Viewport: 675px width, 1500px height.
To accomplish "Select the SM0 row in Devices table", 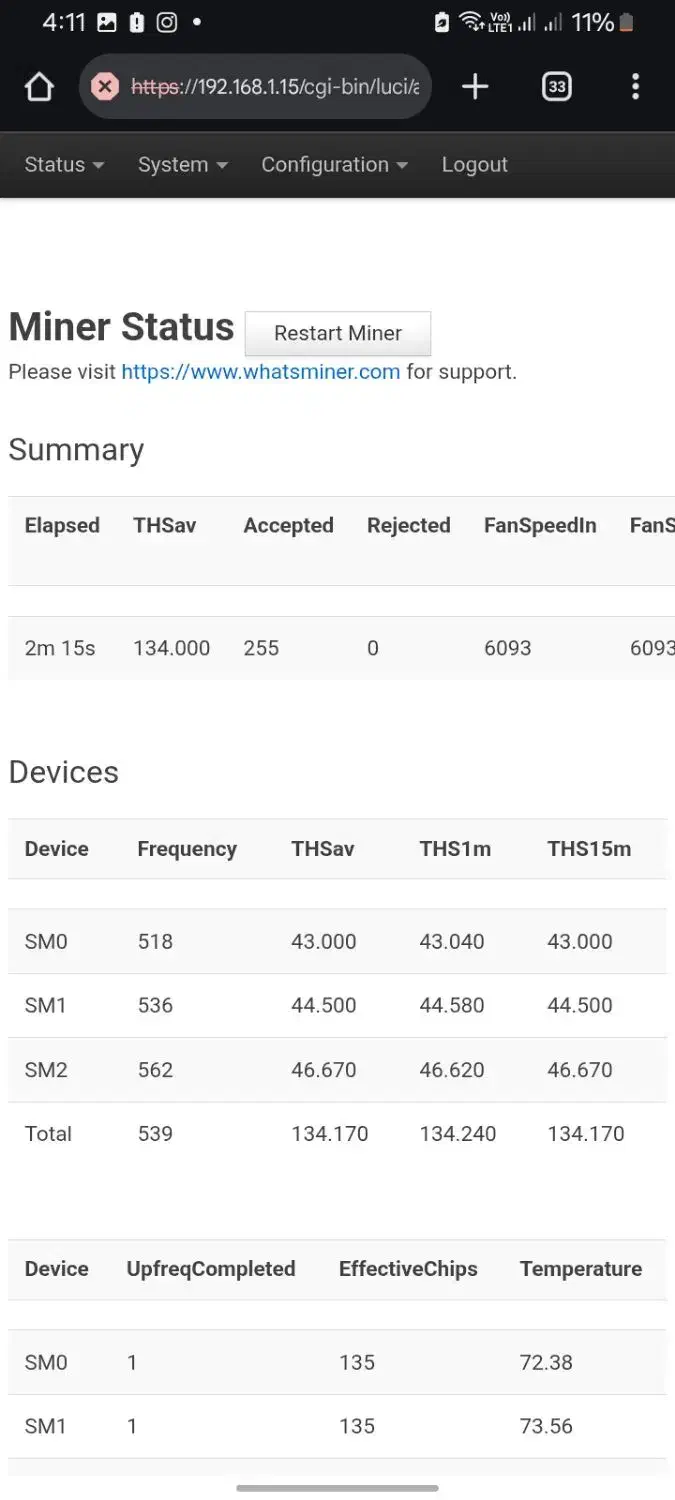I will point(46,941).
